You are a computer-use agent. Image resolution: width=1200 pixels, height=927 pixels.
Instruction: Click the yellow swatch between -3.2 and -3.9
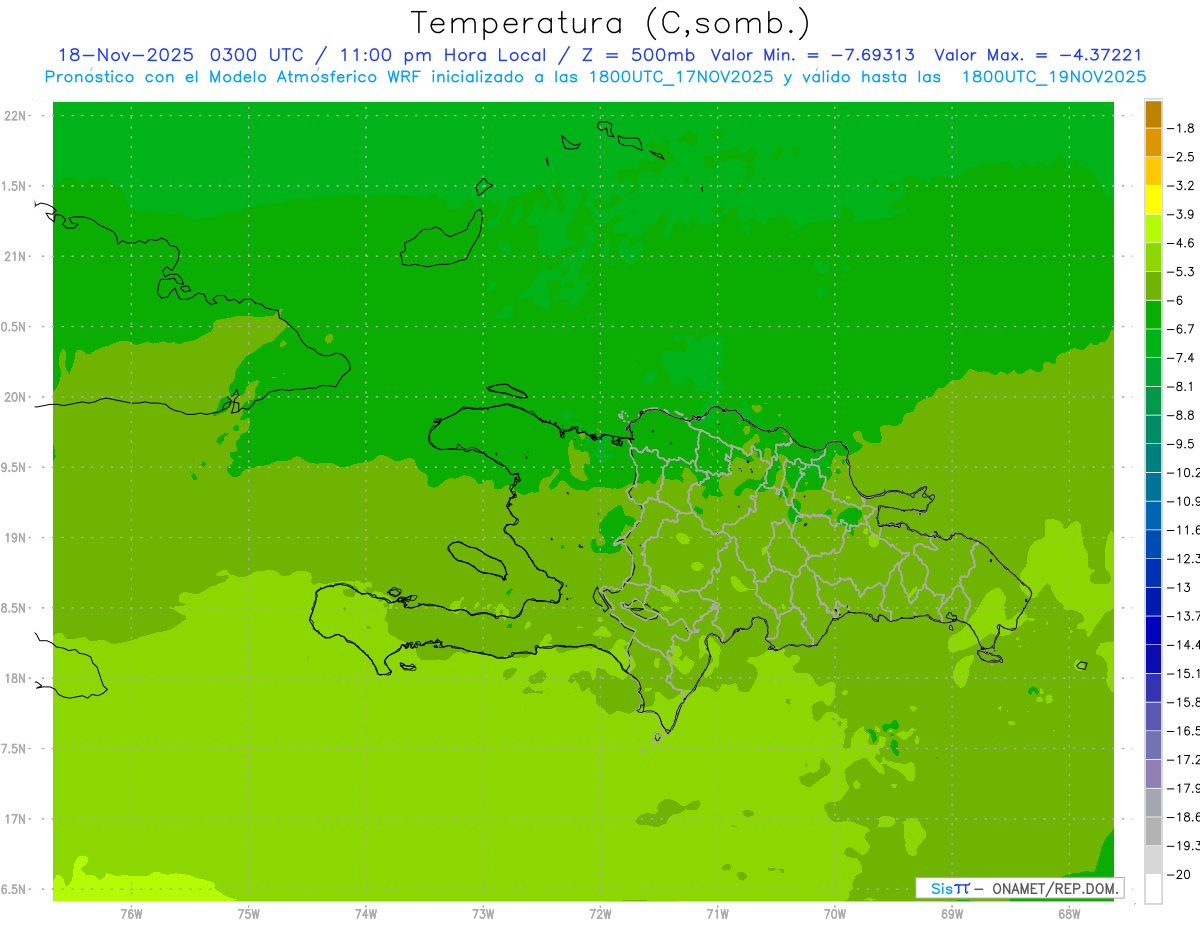point(1153,200)
